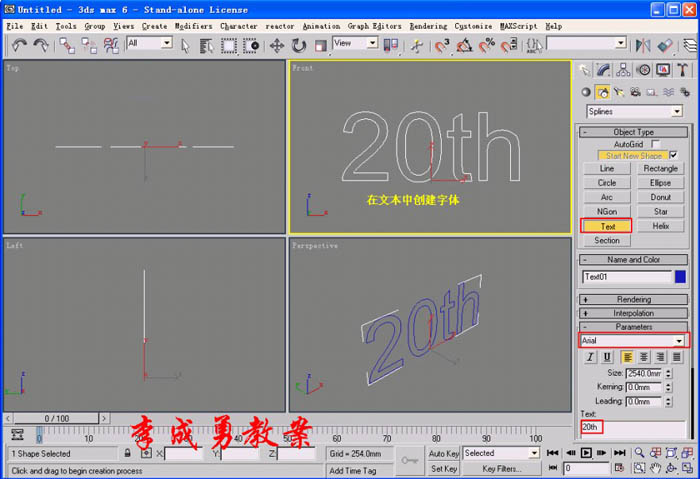Select the Bind to Space Warp tool
The image size is (700, 479).
click(x=111, y=45)
